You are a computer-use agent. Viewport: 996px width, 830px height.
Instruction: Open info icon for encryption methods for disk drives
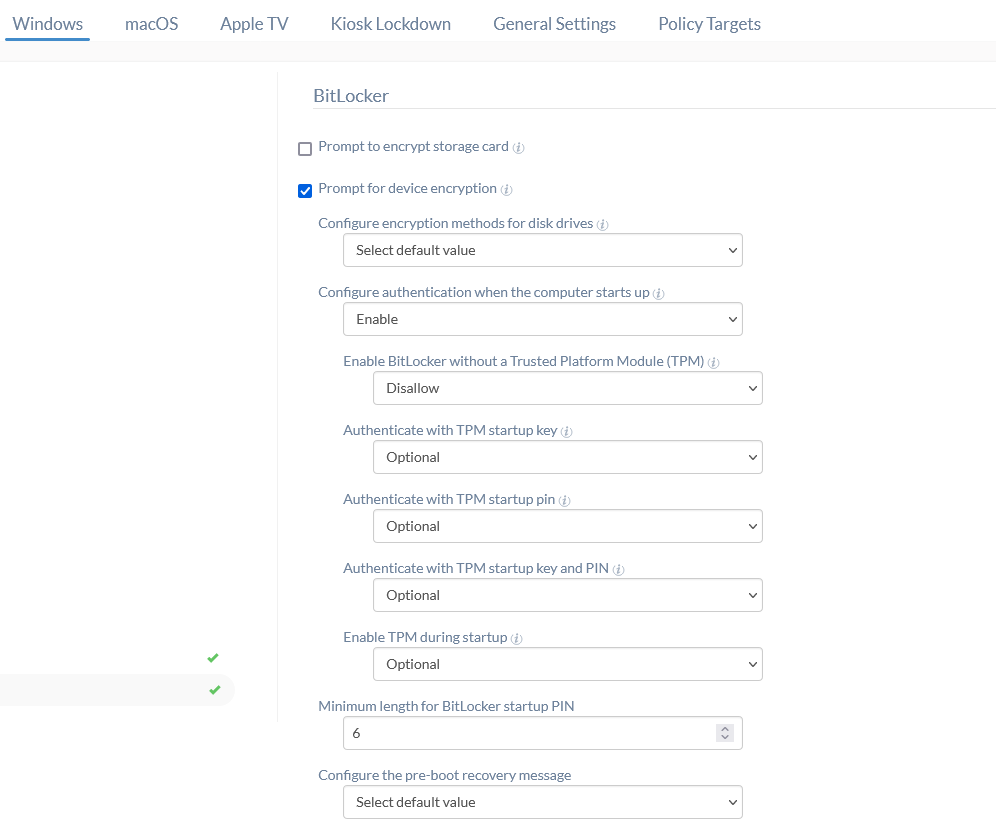pyautogui.click(x=603, y=225)
